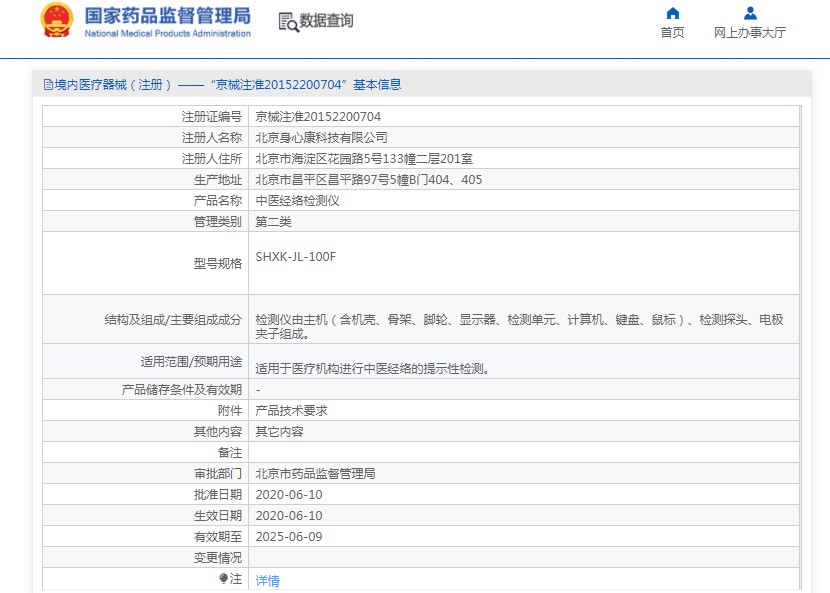
Task: Click the 有效期至 label cell
Action: click(146, 537)
